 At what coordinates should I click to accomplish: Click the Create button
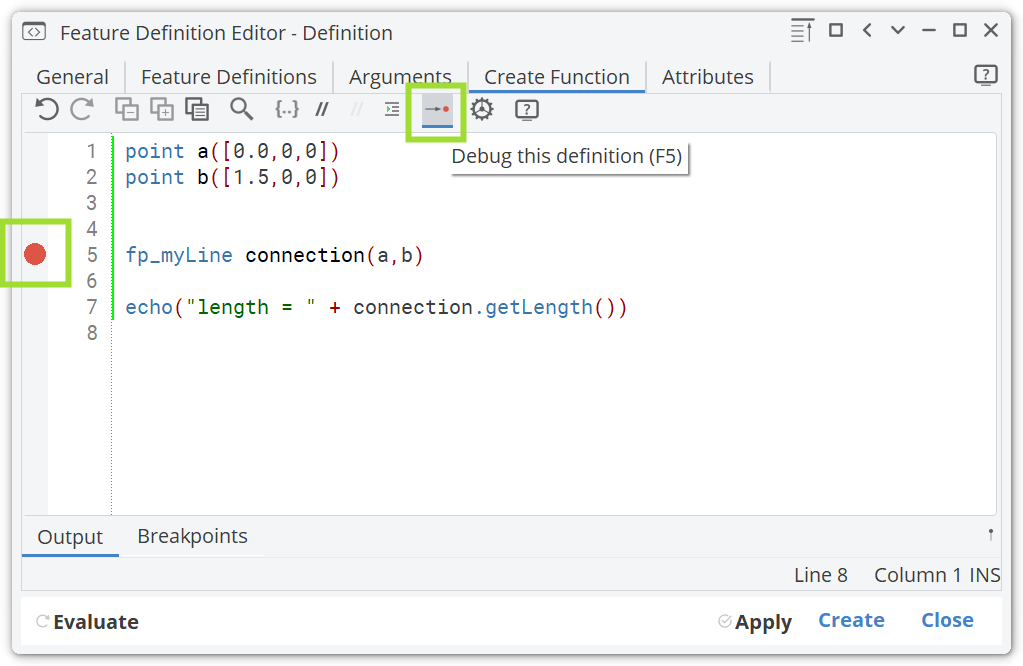851,620
